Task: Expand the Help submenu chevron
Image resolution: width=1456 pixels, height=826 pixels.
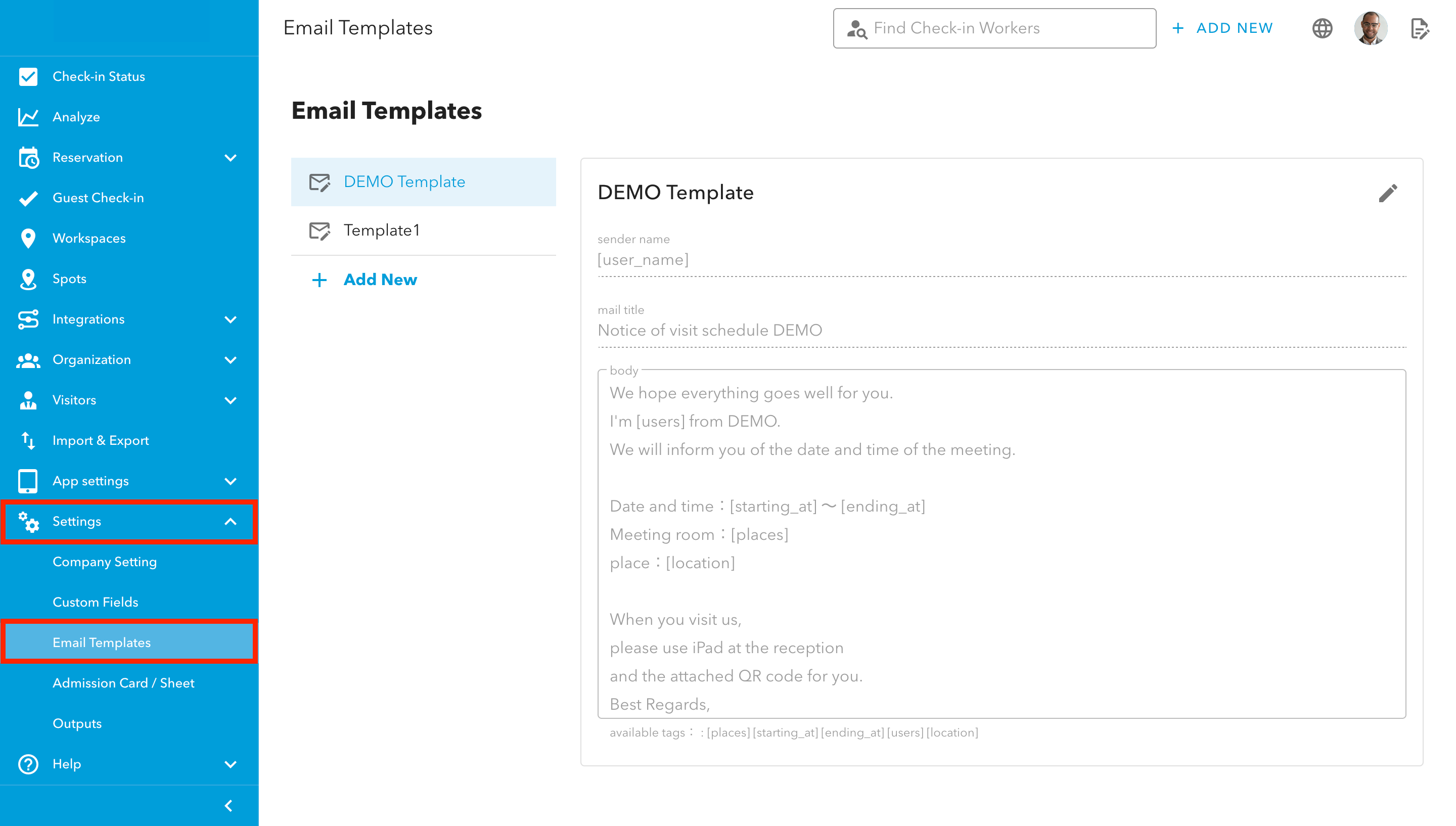Action: (231, 764)
